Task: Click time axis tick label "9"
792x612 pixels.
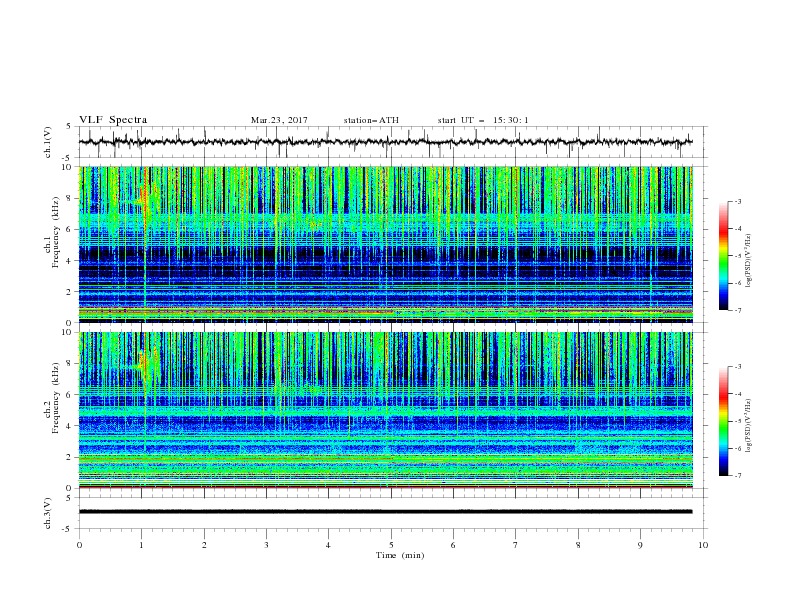Action: pyautogui.click(x=640, y=545)
